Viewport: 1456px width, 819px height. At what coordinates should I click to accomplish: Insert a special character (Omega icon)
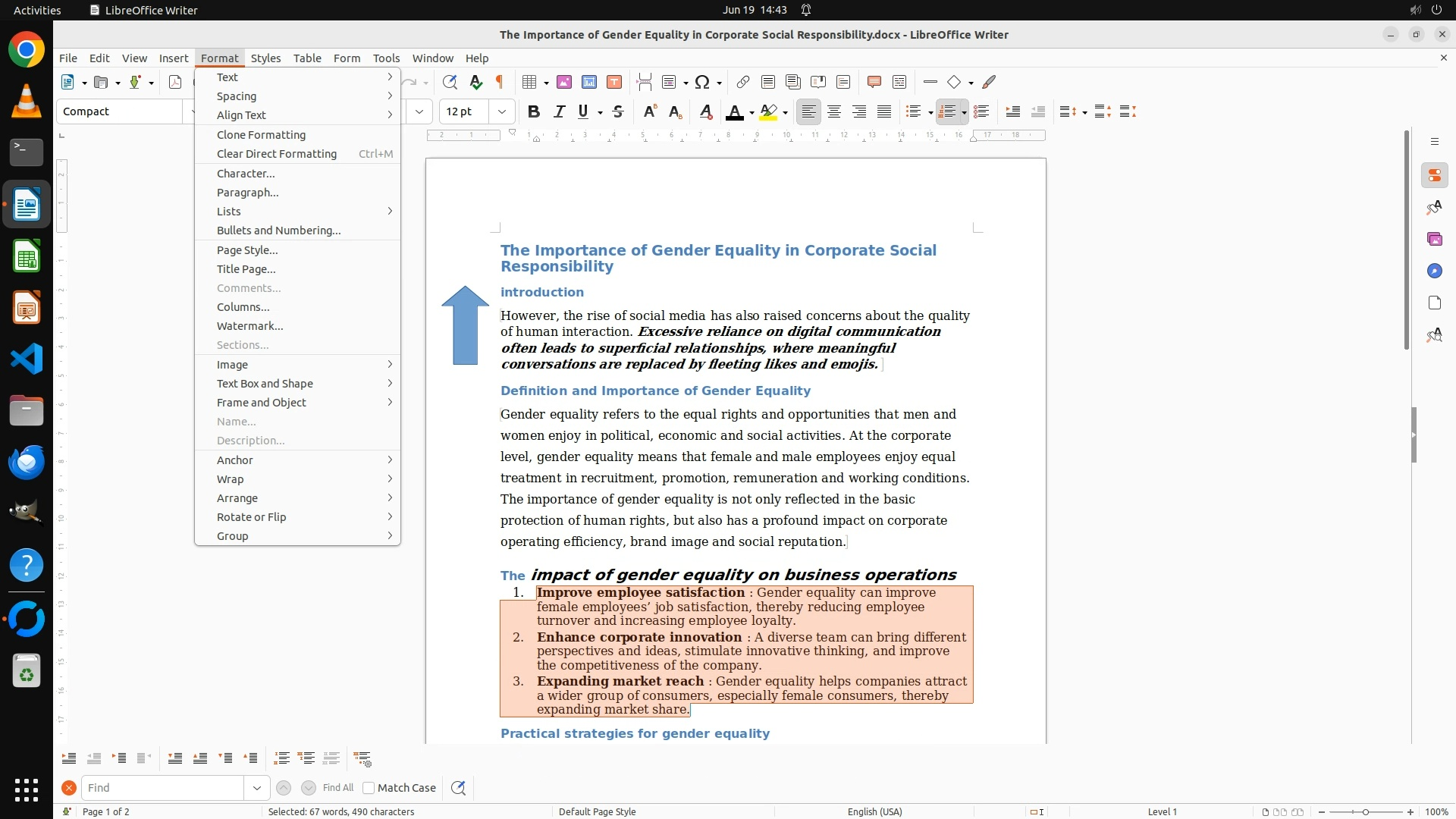(702, 82)
